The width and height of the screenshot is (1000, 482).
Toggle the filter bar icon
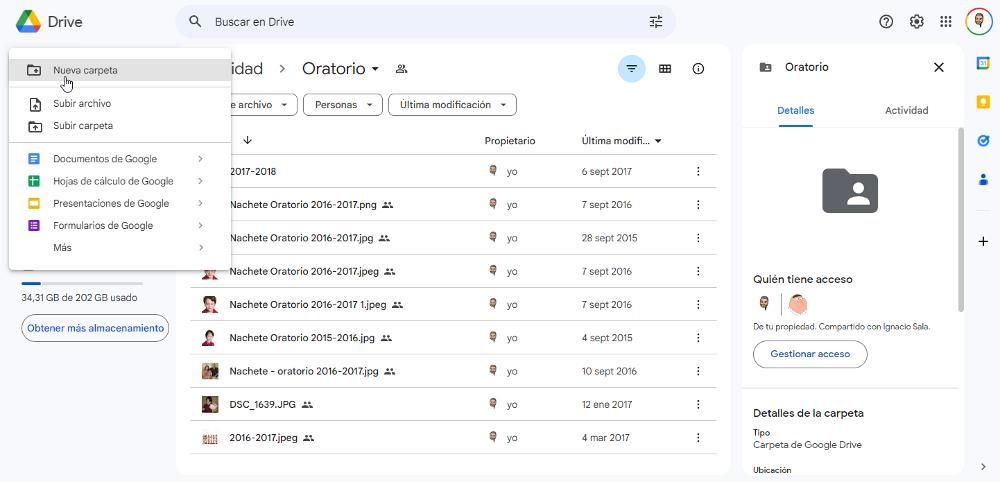tap(631, 69)
